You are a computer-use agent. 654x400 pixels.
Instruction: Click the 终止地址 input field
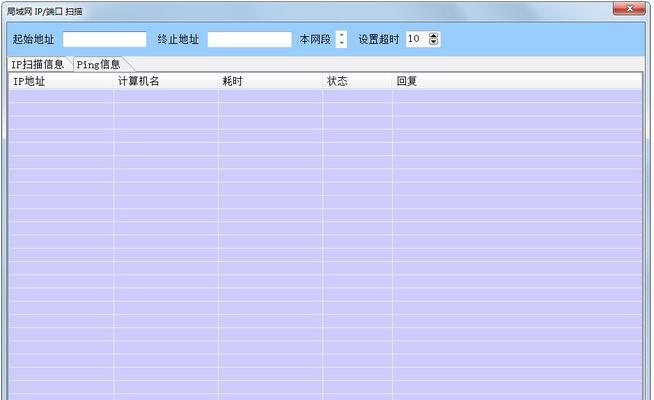point(249,39)
